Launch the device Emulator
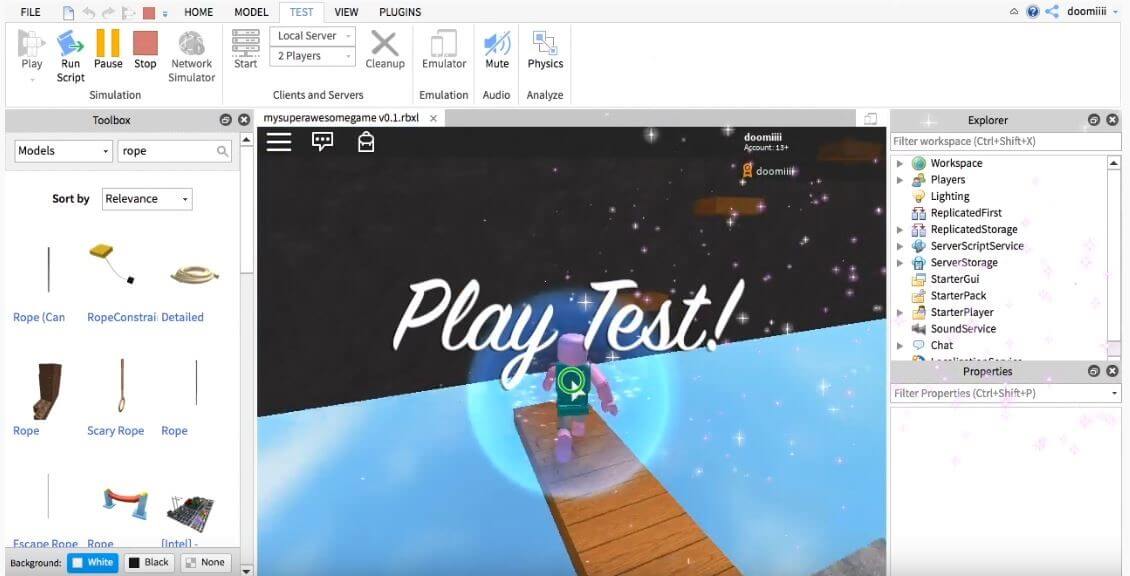This screenshot has width=1130, height=576. point(443,50)
